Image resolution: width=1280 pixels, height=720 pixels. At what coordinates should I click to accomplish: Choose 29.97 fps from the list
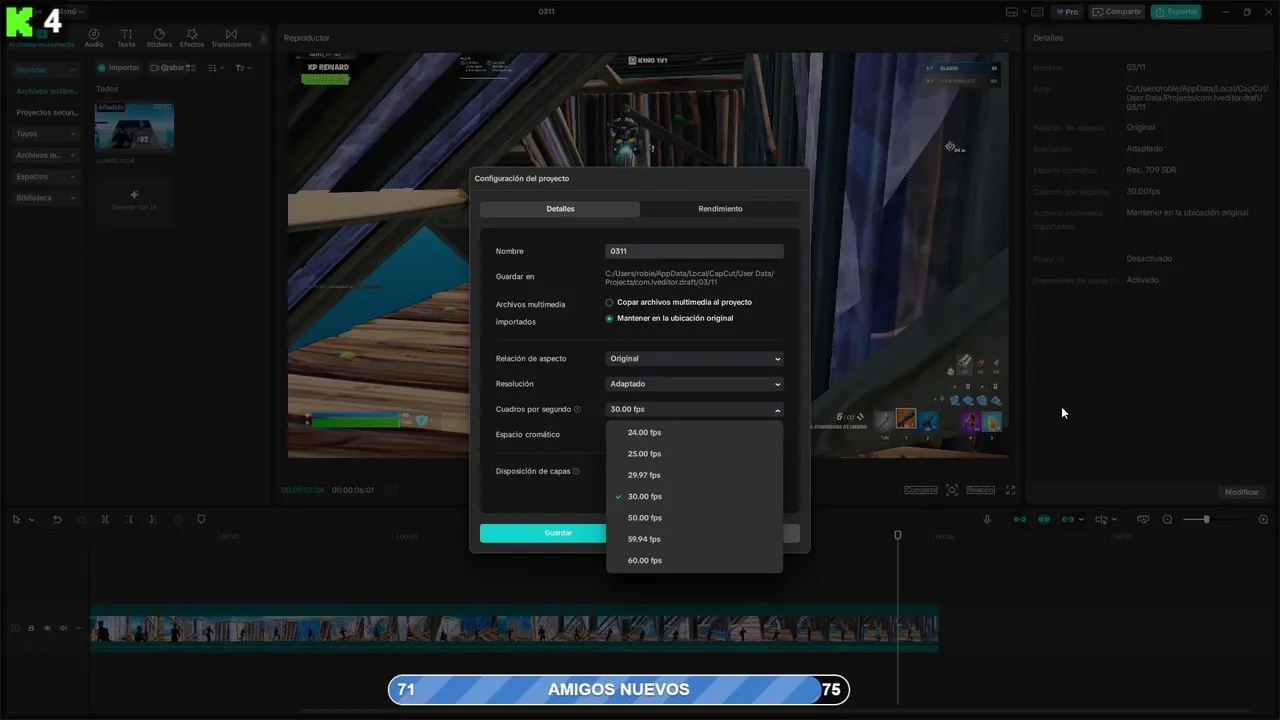(x=694, y=475)
